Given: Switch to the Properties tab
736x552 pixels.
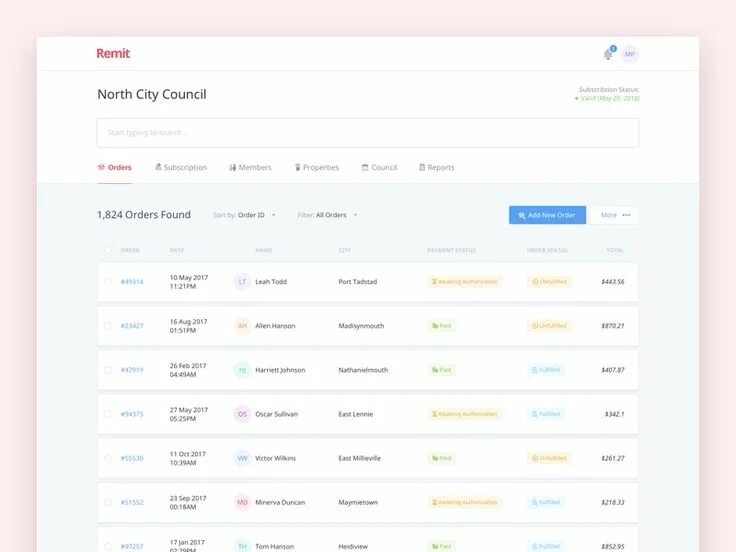Looking at the screenshot, I should 317,167.
